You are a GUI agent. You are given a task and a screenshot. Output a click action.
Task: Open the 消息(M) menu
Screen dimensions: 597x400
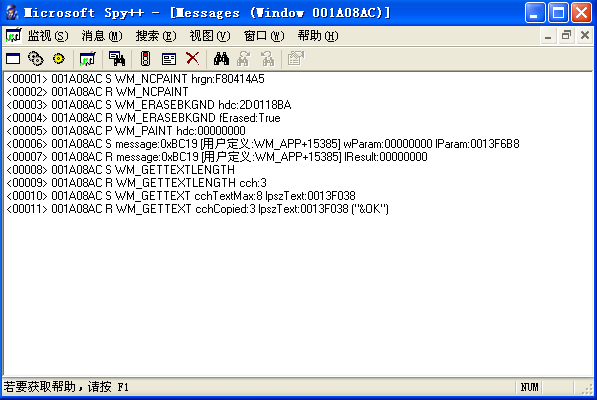[x=102, y=36]
